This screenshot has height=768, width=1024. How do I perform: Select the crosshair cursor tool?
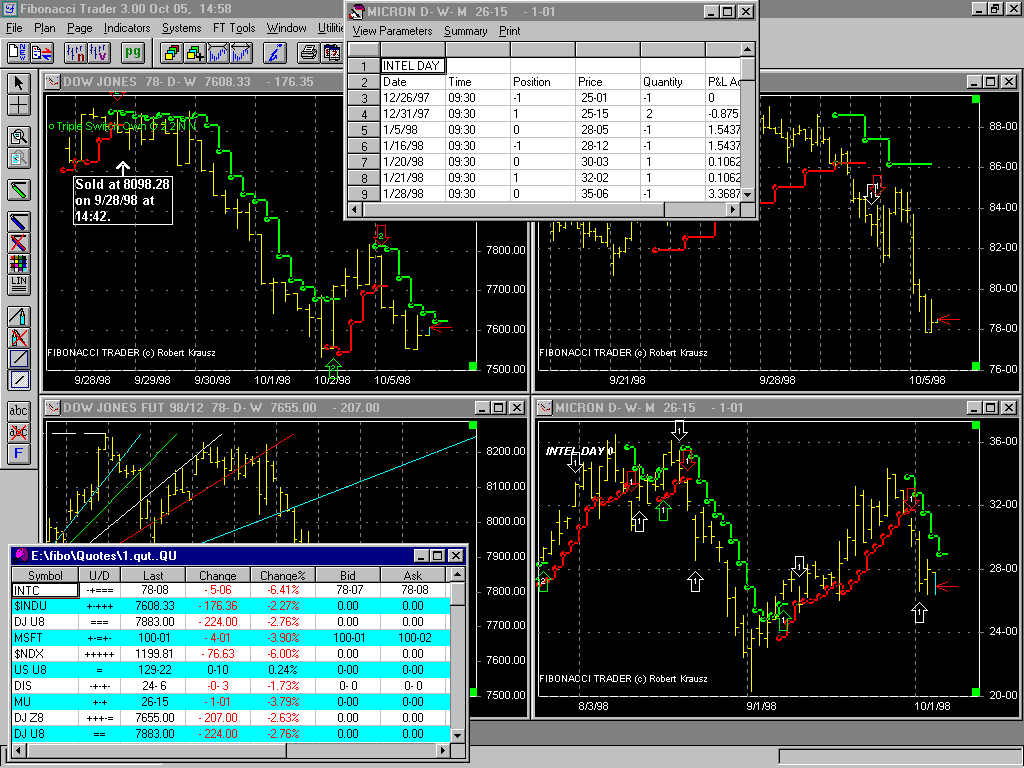tap(18, 104)
